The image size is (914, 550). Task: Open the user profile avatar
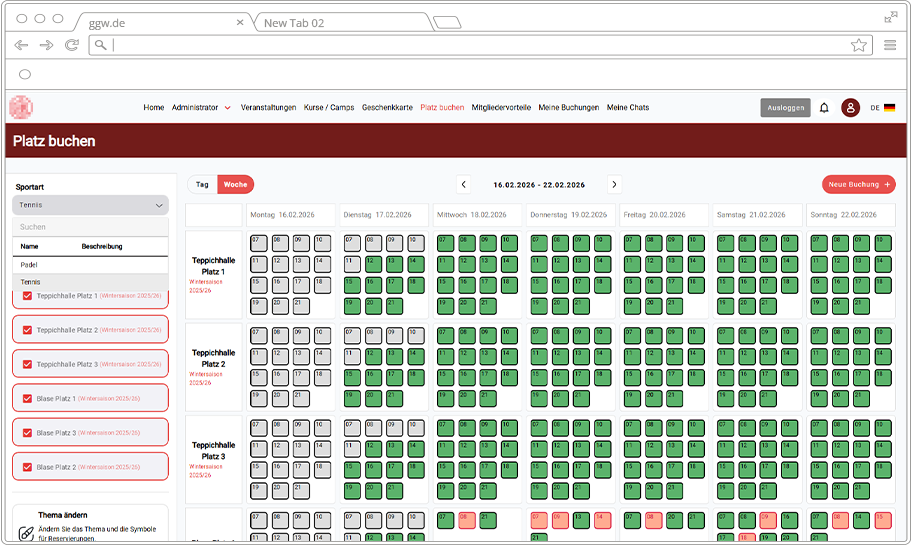(x=850, y=108)
